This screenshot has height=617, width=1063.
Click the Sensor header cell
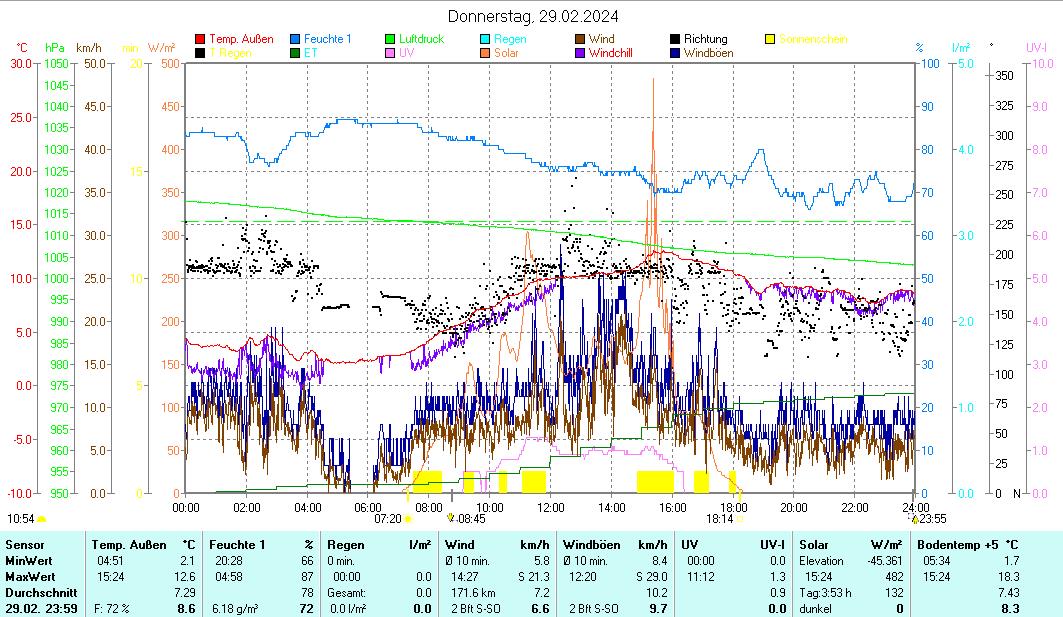click(25, 544)
